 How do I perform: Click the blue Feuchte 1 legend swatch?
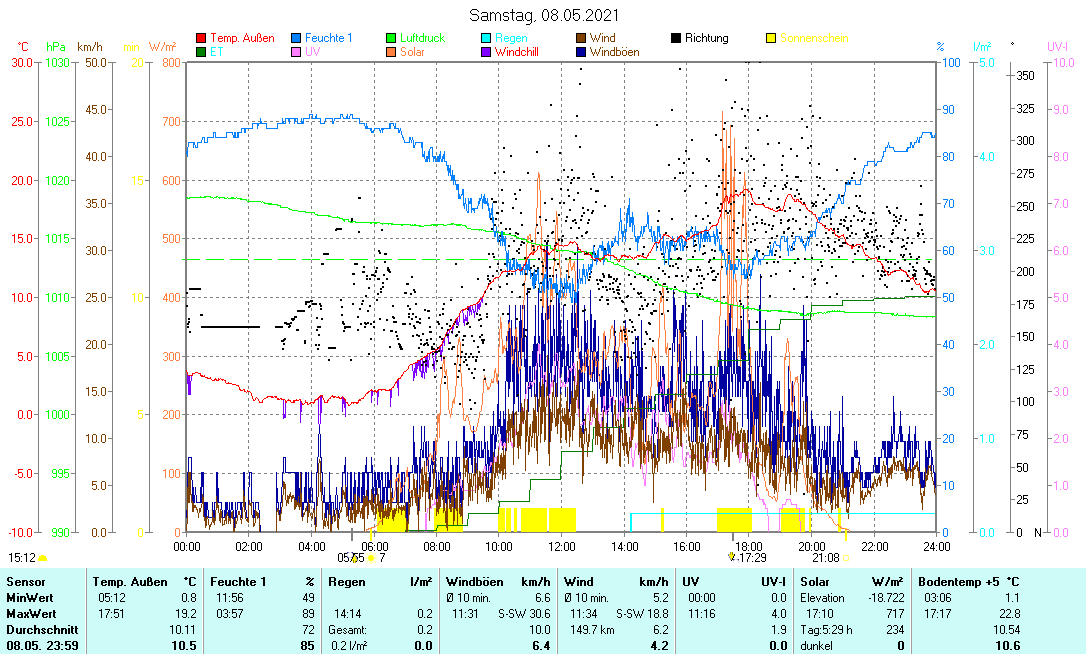pos(296,39)
